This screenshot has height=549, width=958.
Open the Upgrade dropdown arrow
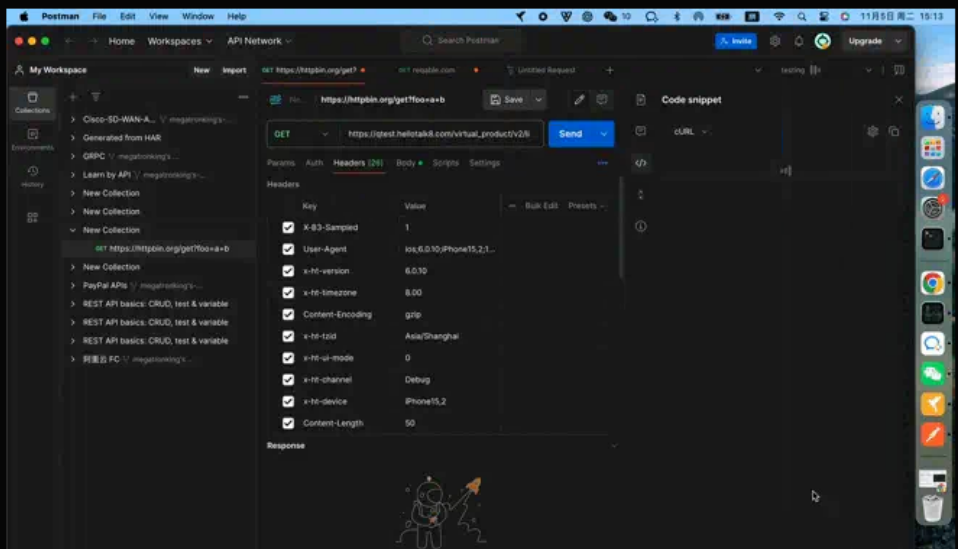point(898,41)
